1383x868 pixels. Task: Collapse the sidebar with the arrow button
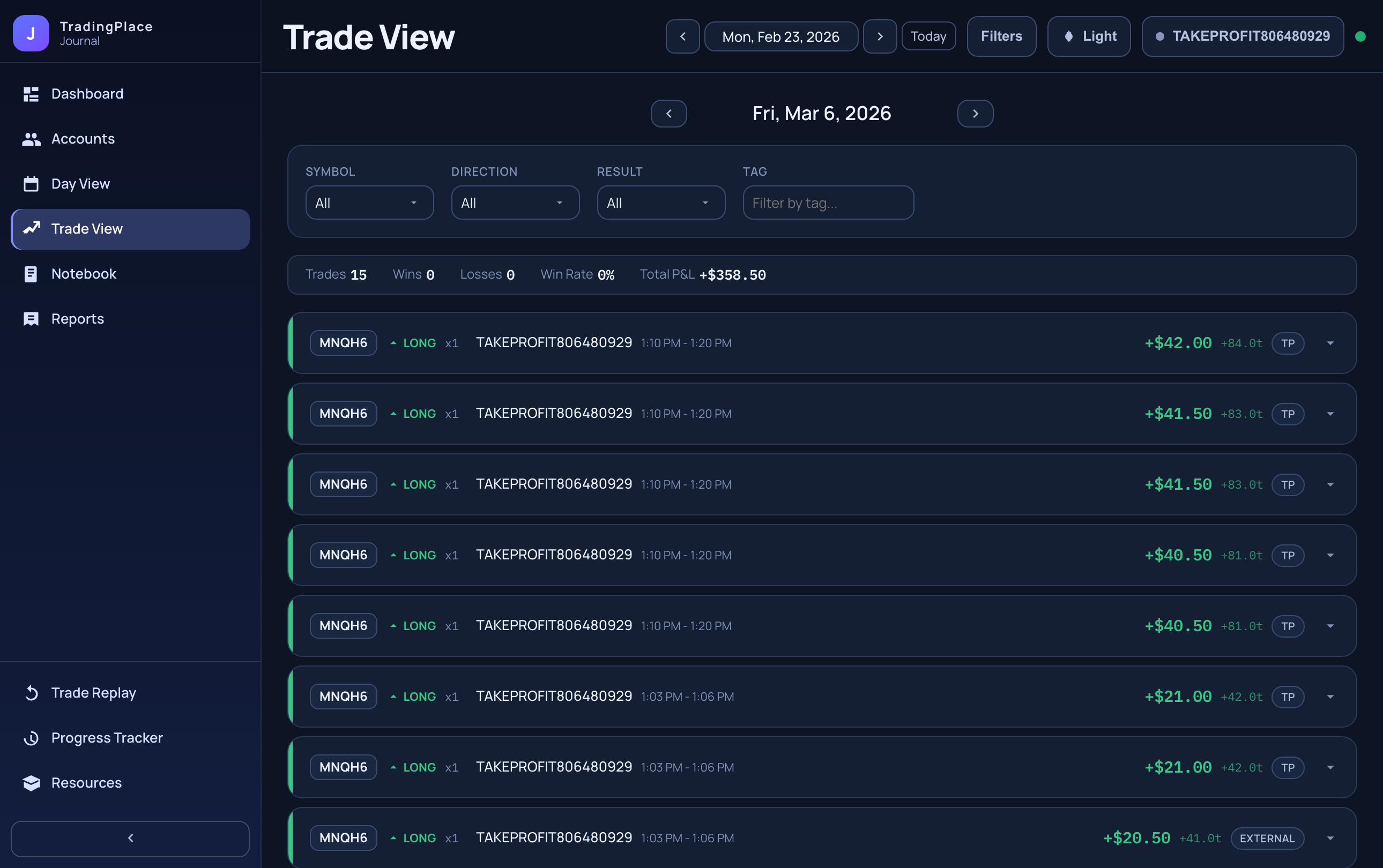pyautogui.click(x=130, y=838)
